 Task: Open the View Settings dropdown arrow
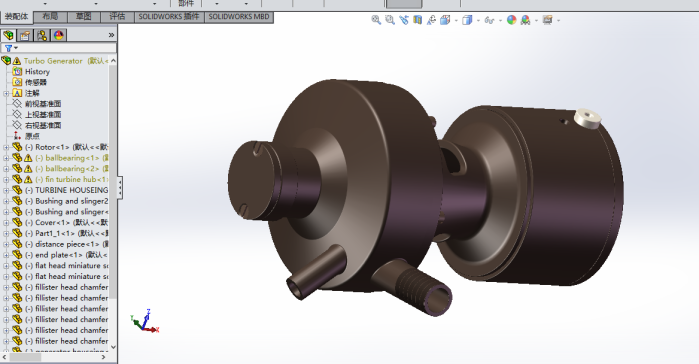point(558,20)
